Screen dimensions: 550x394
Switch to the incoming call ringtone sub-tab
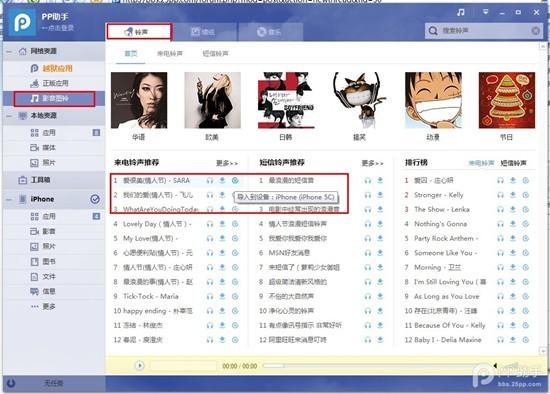pyautogui.click(x=170, y=54)
